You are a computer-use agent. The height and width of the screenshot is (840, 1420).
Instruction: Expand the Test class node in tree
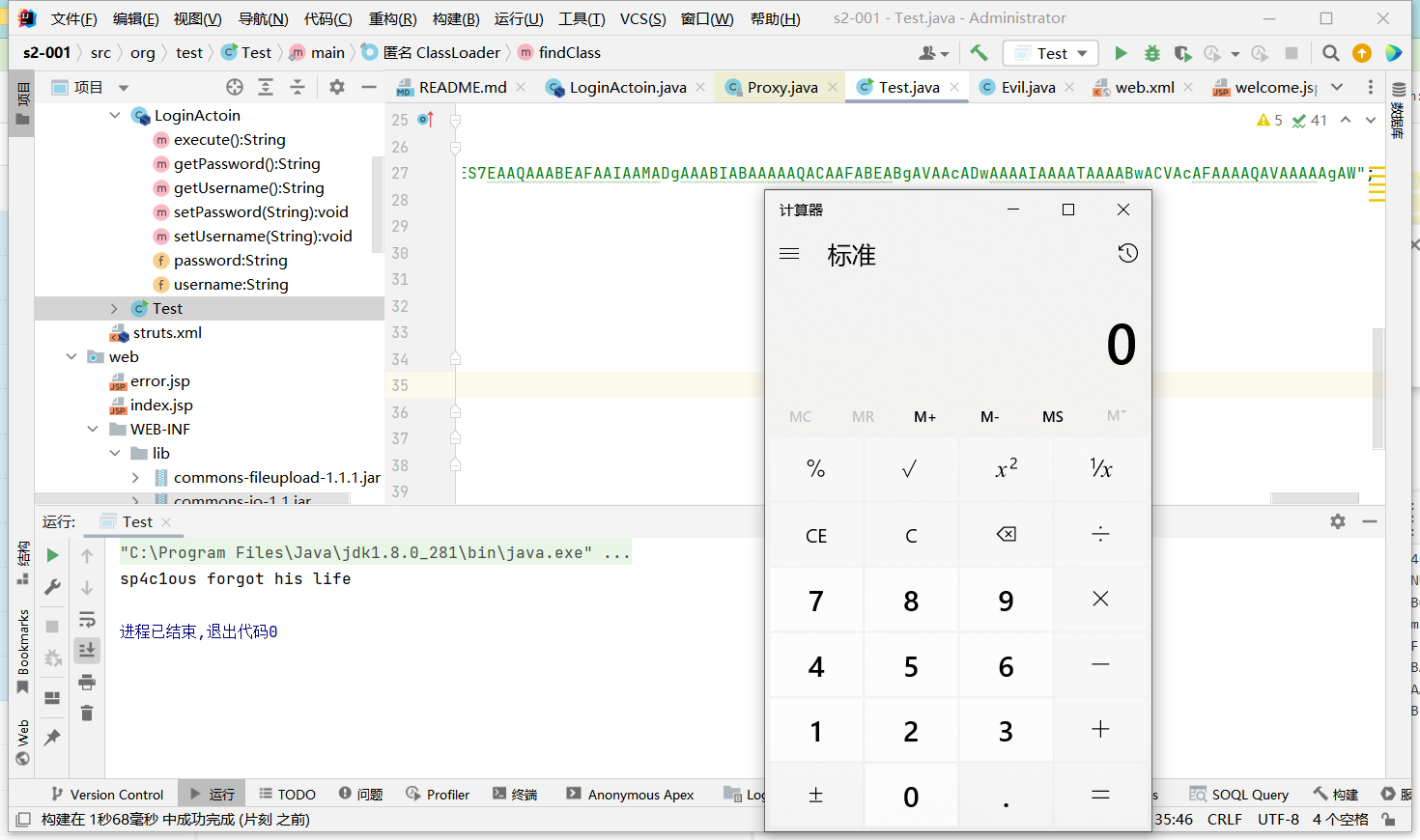[114, 309]
